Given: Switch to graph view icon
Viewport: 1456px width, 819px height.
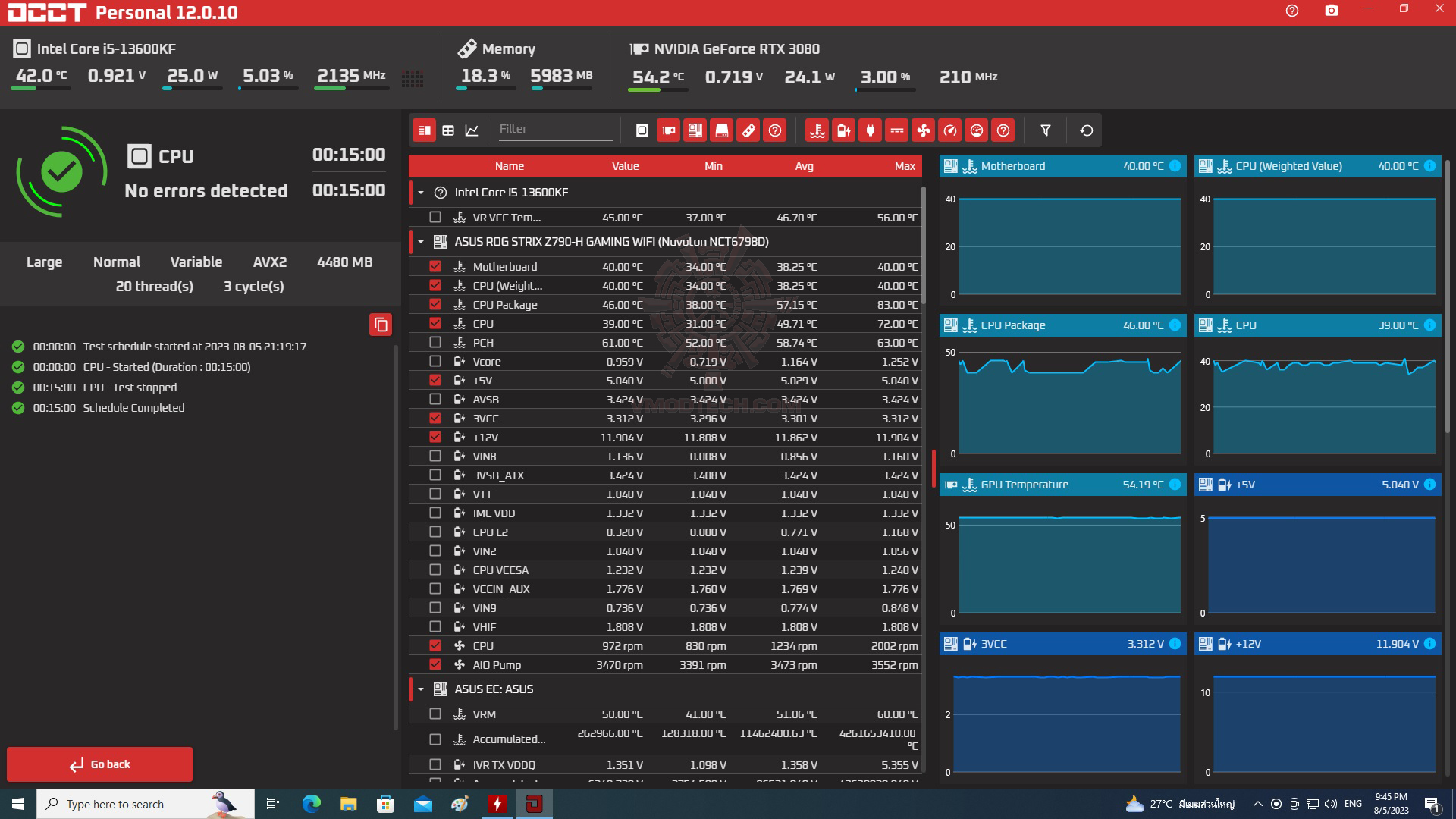Looking at the screenshot, I should tap(472, 130).
